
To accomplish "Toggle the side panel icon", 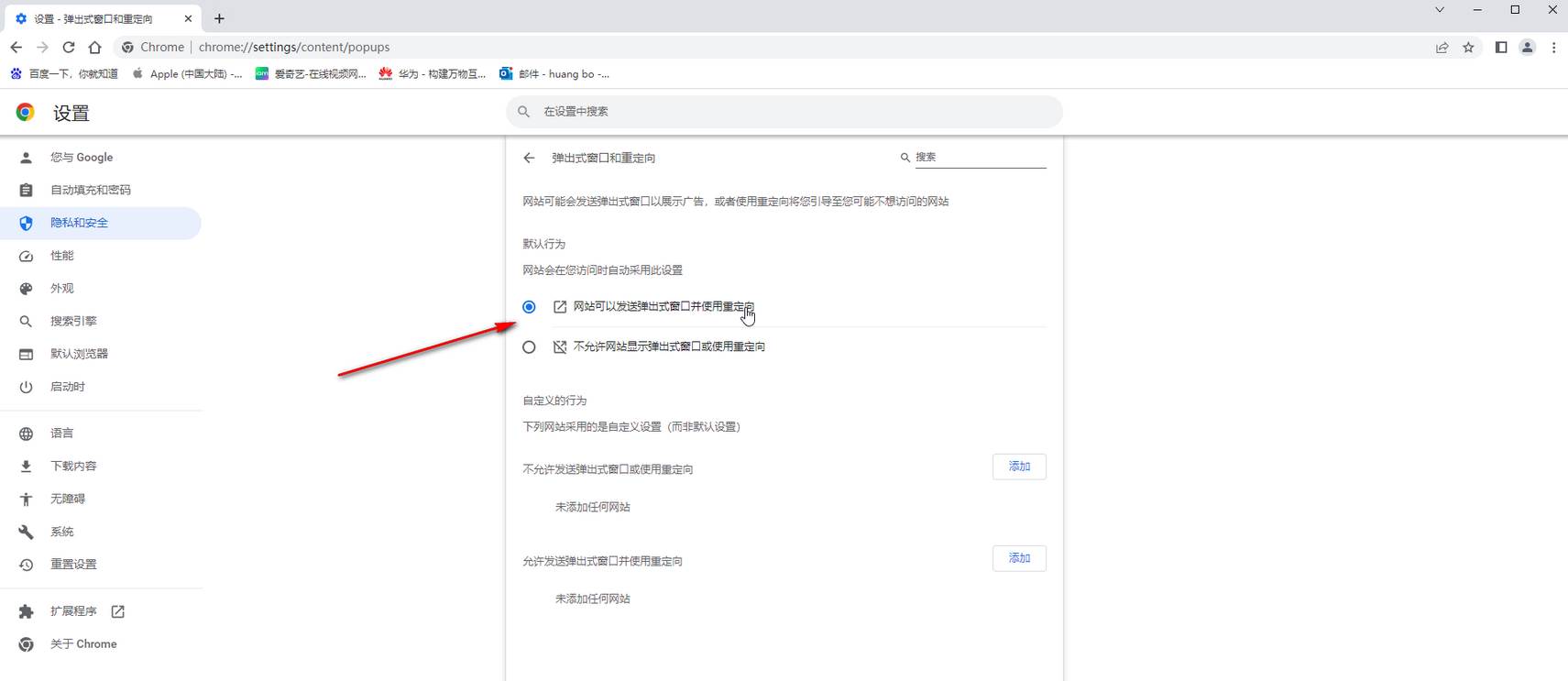I will (1501, 47).
